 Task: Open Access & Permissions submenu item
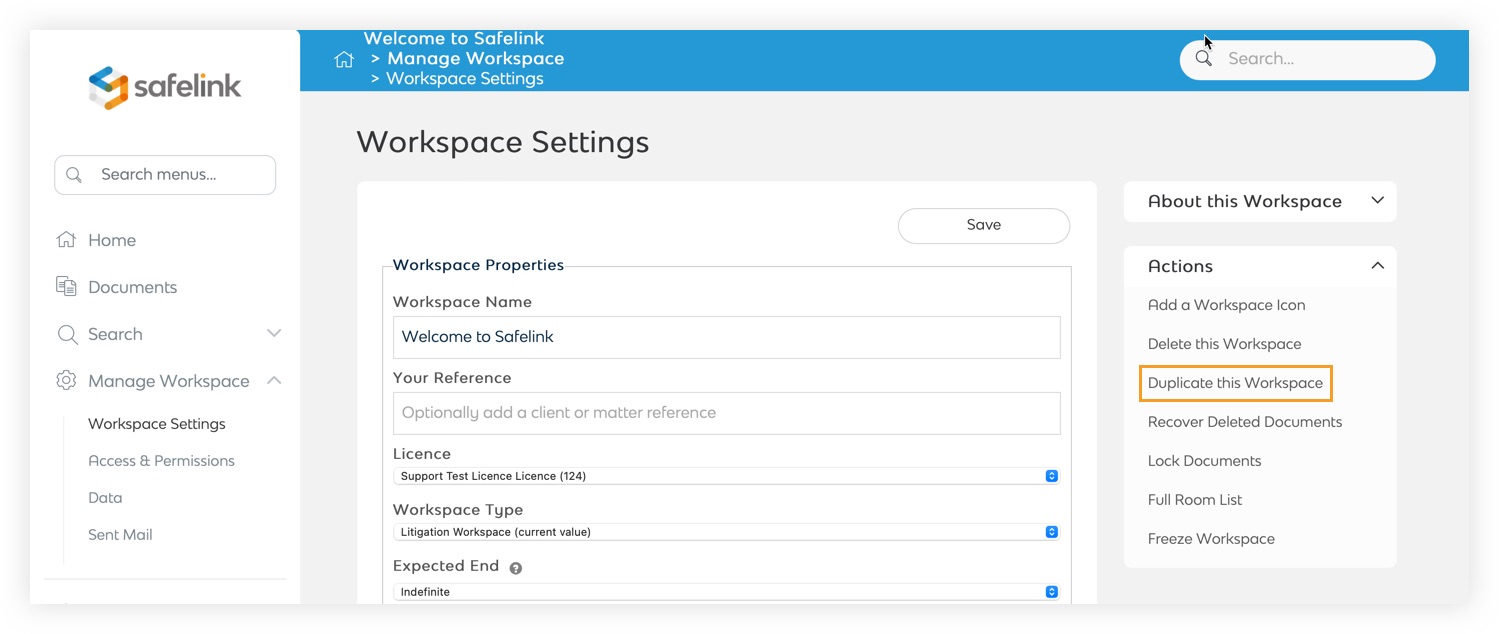pyautogui.click(x=161, y=461)
